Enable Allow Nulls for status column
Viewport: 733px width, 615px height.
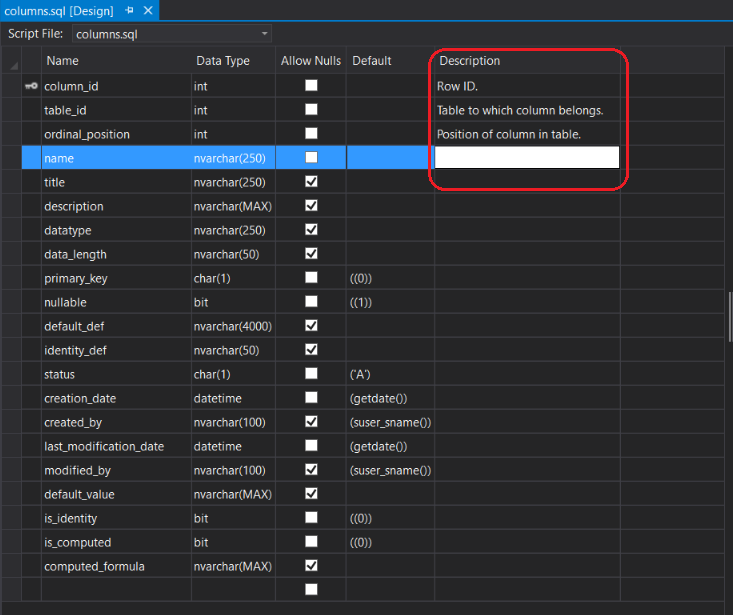[311, 374]
